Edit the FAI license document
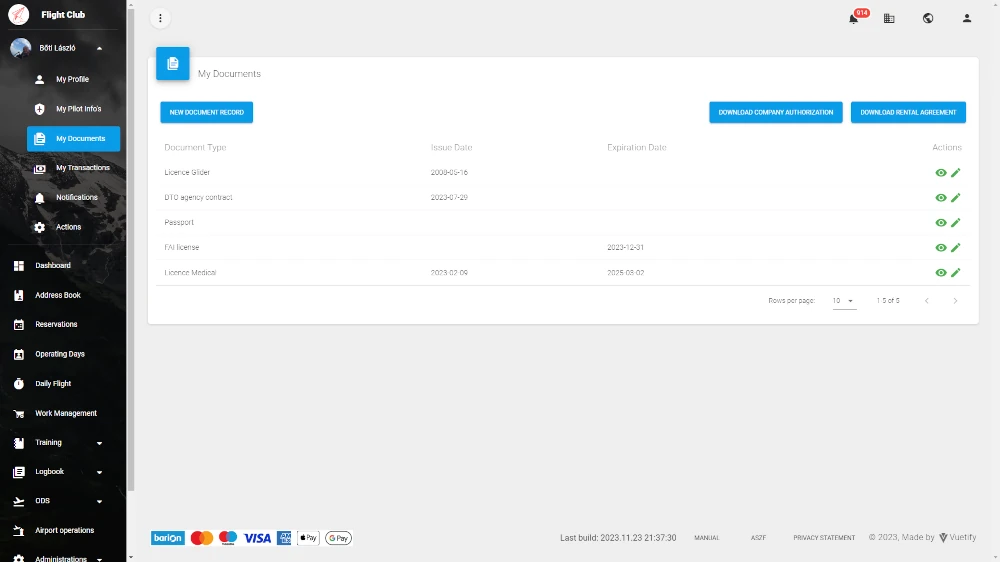Image resolution: width=1000 pixels, height=562 pixels. [955, 248]
